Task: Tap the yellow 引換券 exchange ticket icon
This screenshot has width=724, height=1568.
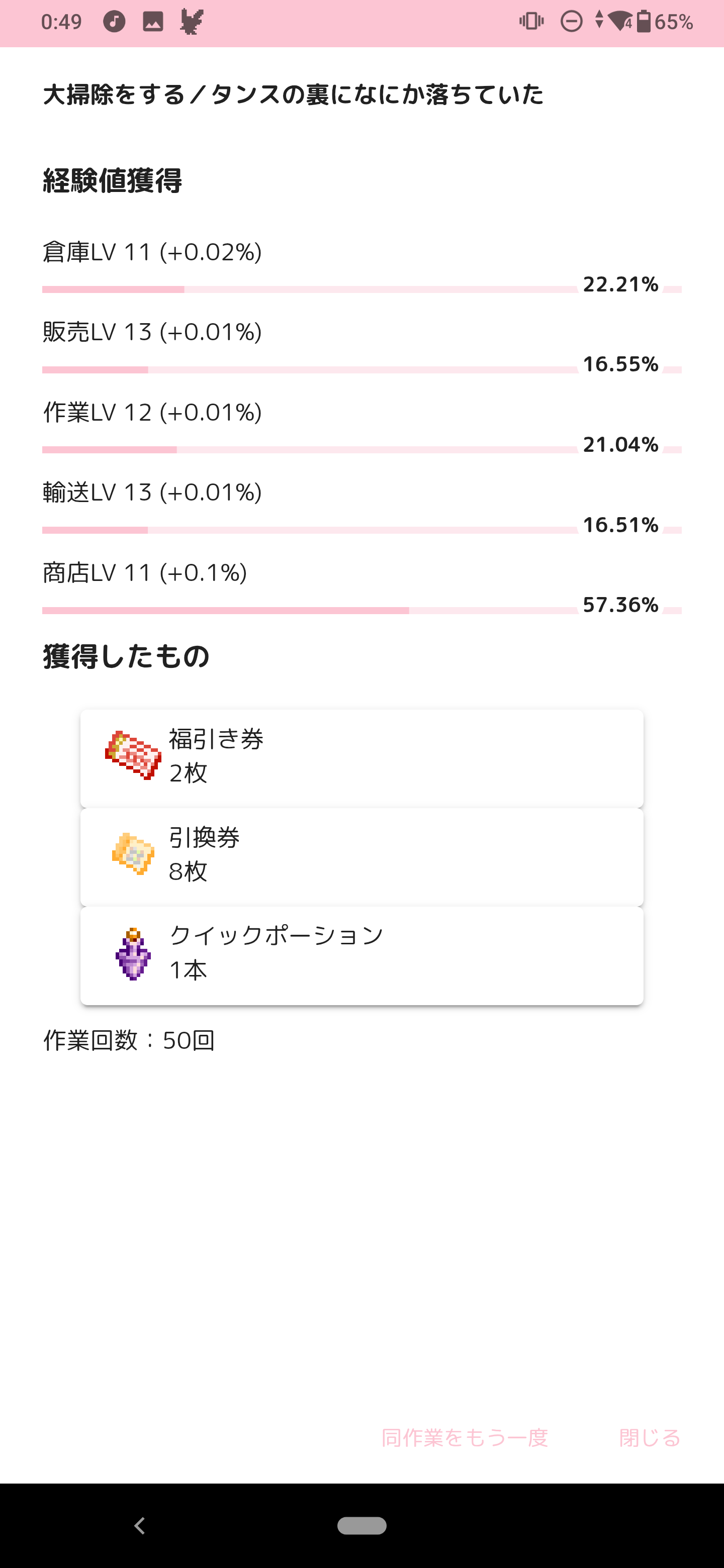Action: [x=133, y=854]
